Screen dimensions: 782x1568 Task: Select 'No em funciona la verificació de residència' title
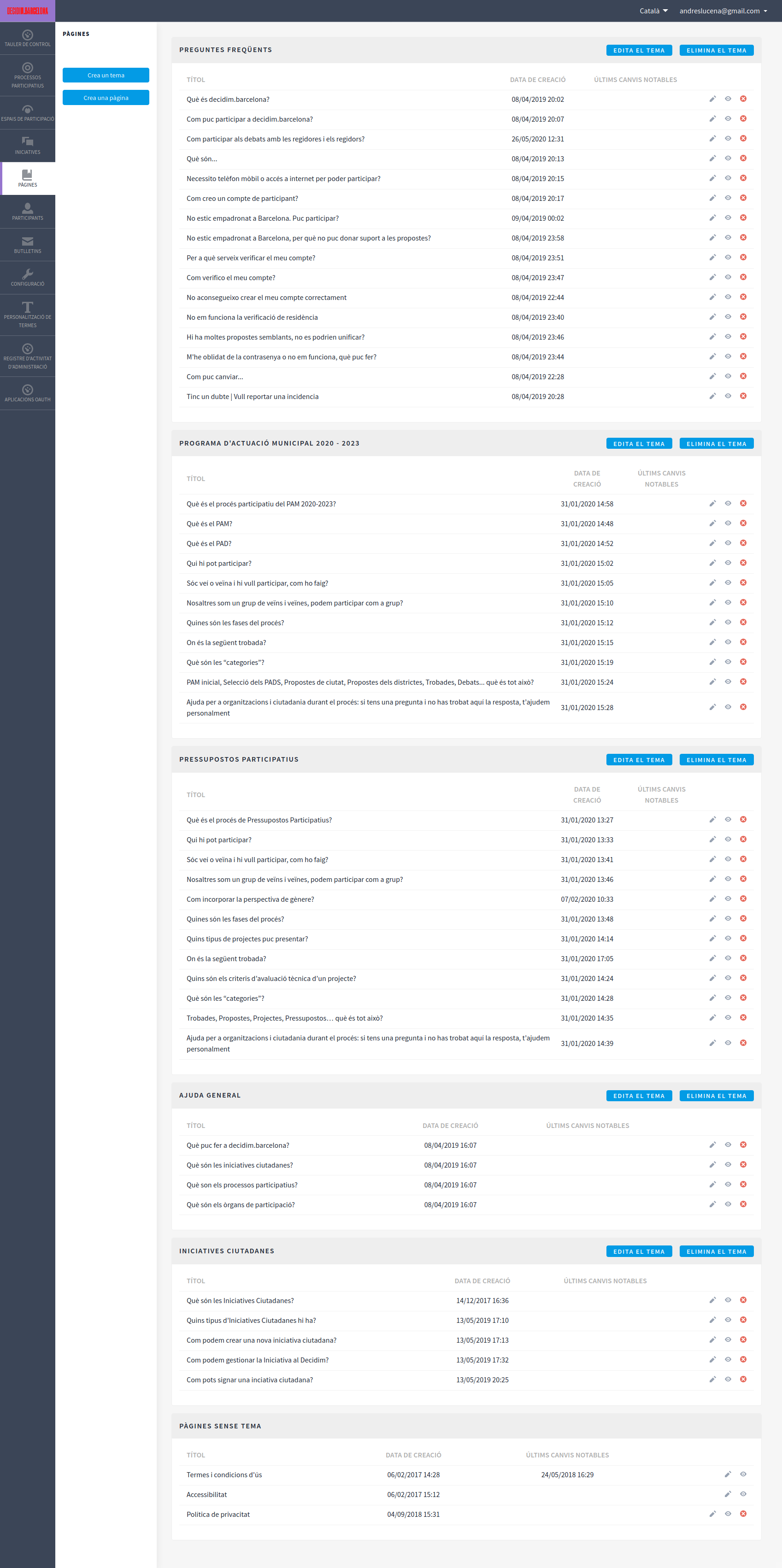(252, 317)
